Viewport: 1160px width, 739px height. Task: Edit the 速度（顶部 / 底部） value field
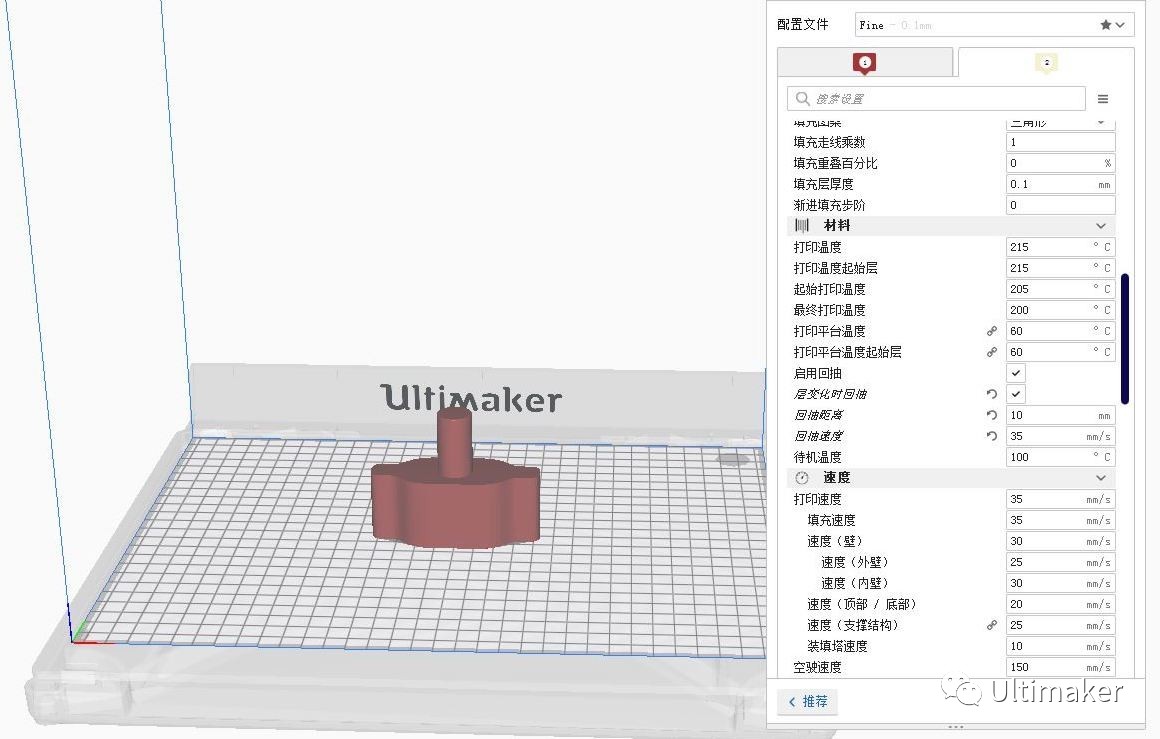(1060, 604)
